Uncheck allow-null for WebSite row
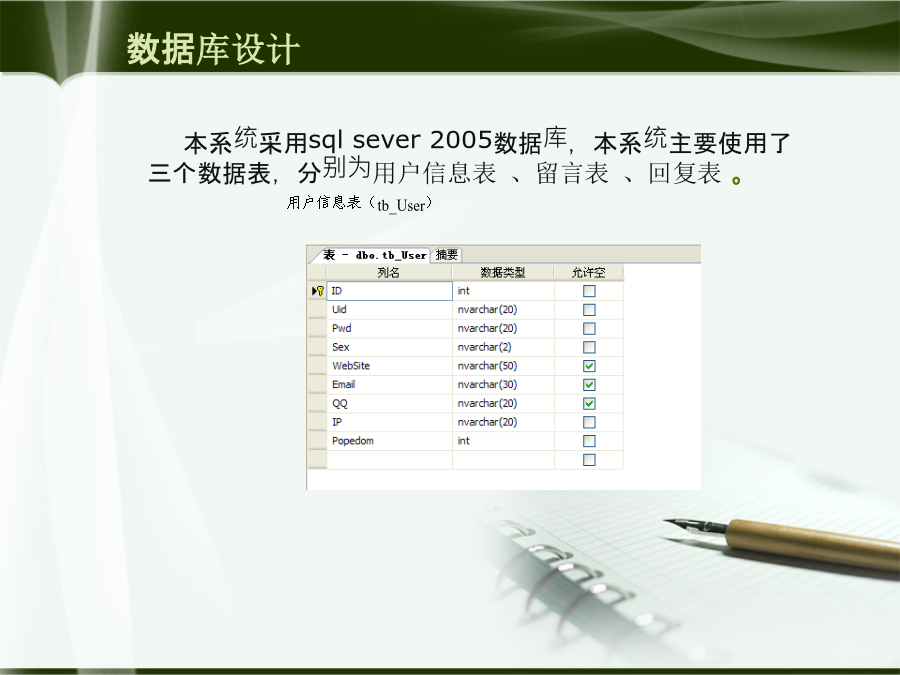900x675 pixels. coord(589,366)
